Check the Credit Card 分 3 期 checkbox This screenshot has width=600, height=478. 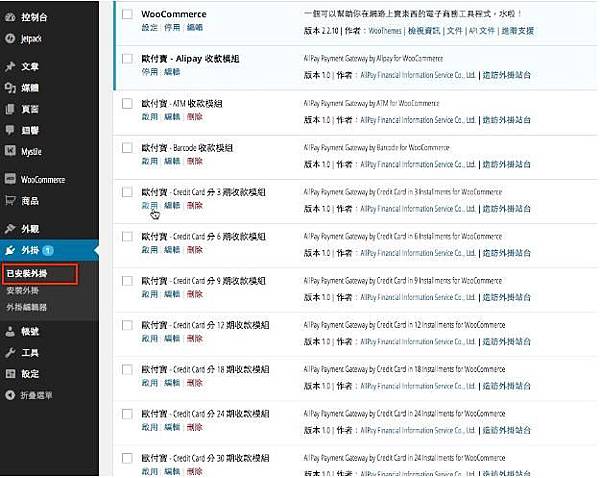click(127, 192)
